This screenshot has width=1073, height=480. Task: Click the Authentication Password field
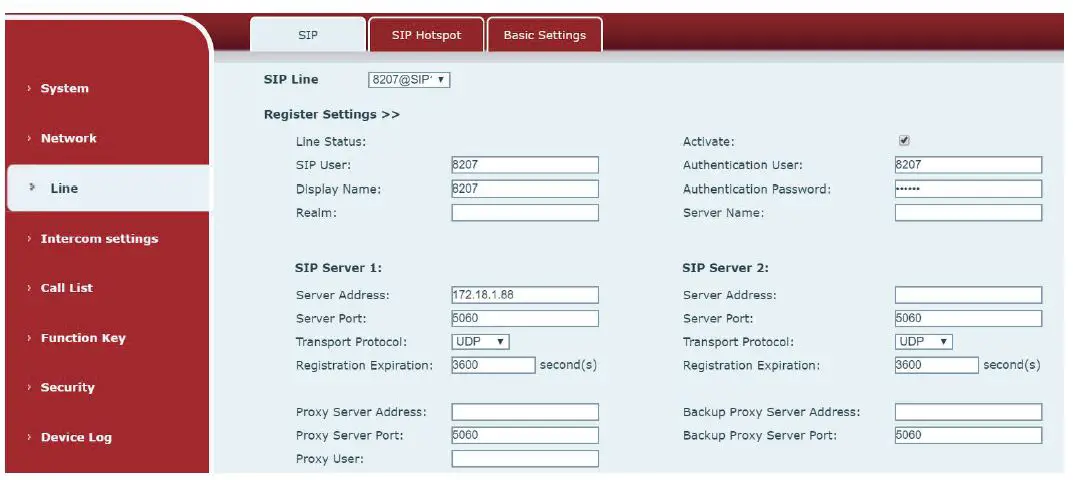968,189
